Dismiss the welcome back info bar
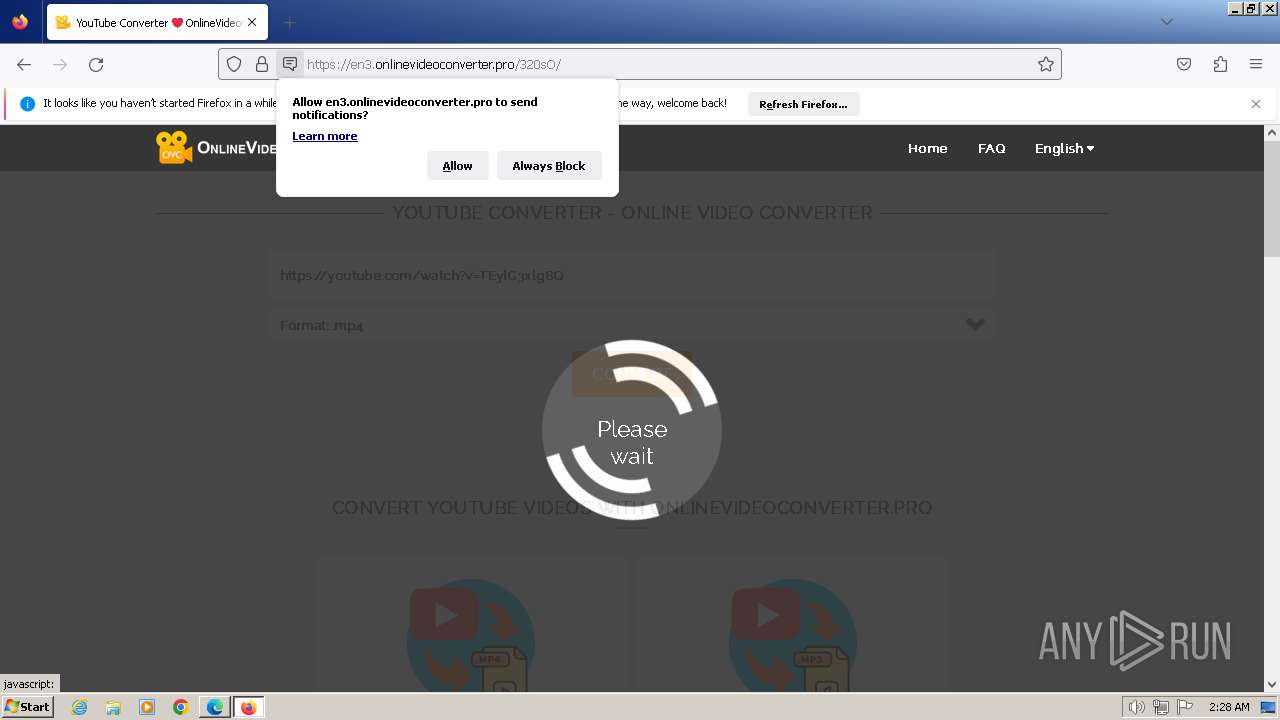This screenshot has width=1280, height=720. tap(1256, 104)
